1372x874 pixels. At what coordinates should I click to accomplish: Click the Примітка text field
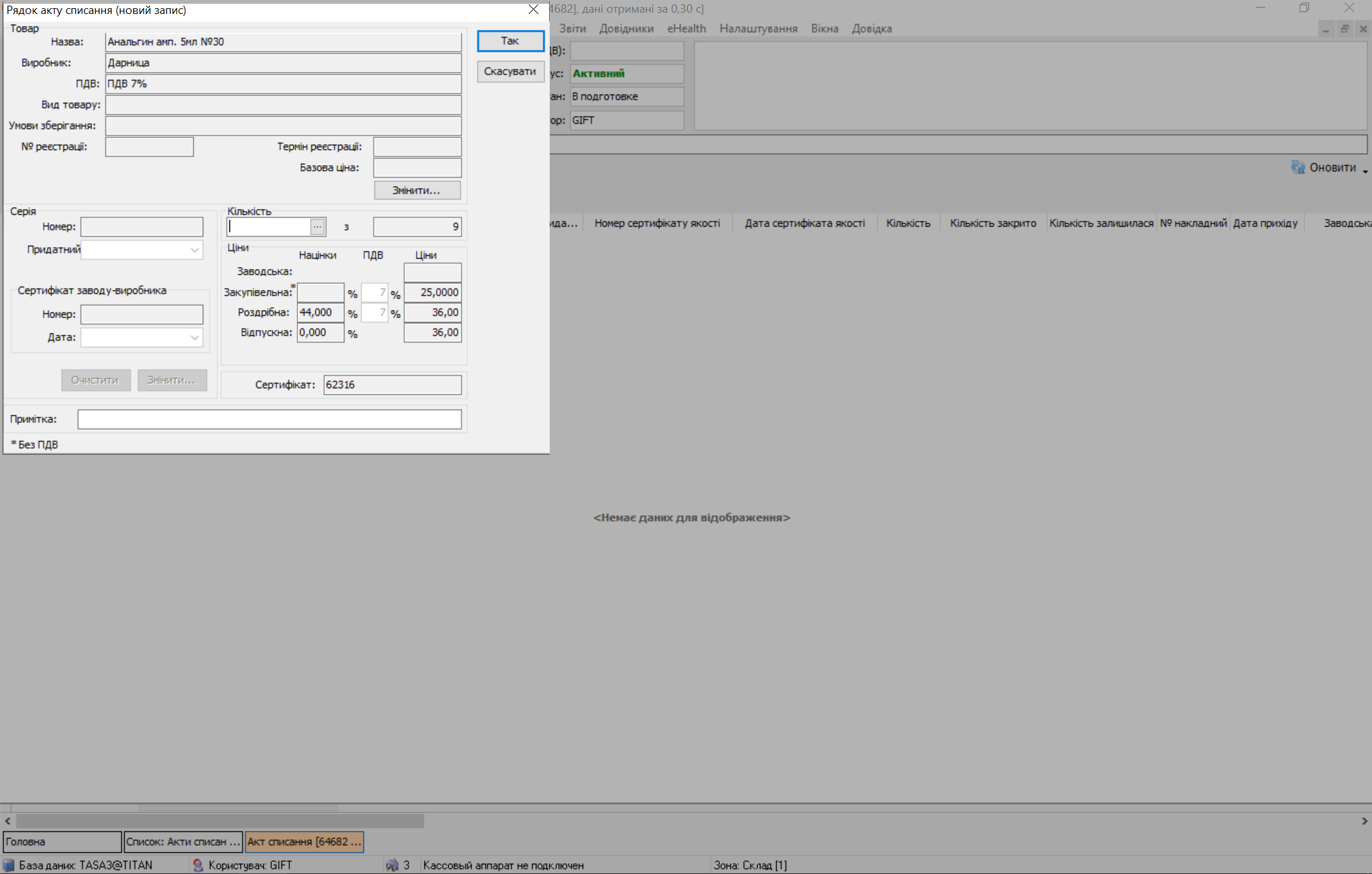click(x=269, y=419)
